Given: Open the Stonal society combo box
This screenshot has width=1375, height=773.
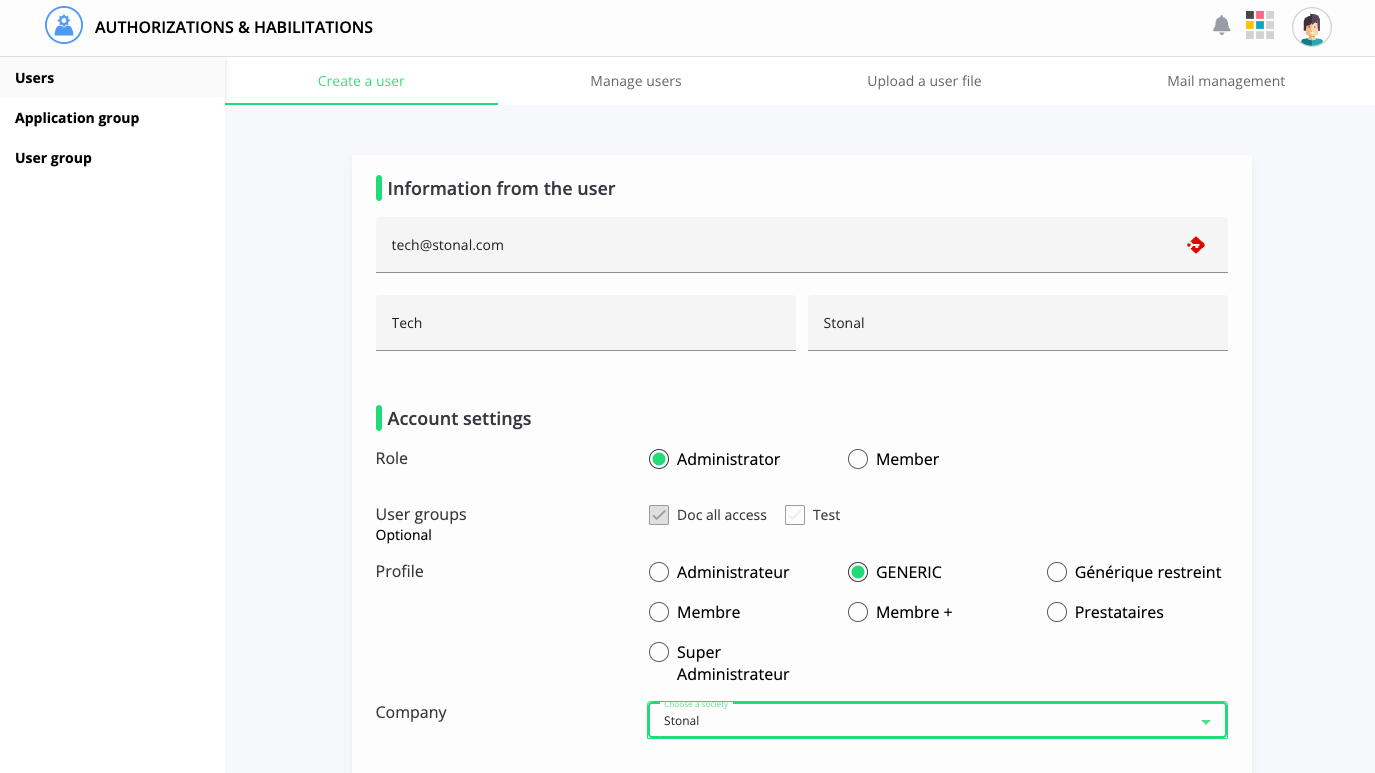Looking at the screenshot, I should 920,721.
